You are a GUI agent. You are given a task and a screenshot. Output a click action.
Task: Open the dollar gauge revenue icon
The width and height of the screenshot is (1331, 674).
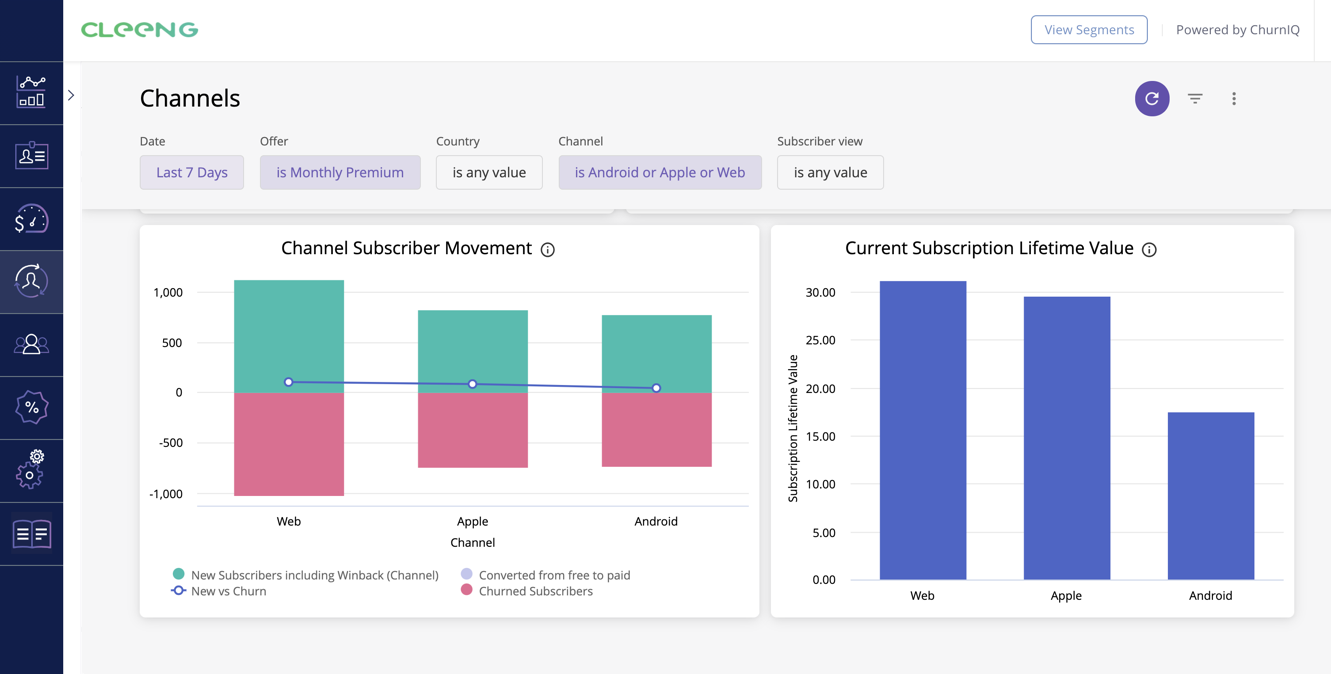31,219
